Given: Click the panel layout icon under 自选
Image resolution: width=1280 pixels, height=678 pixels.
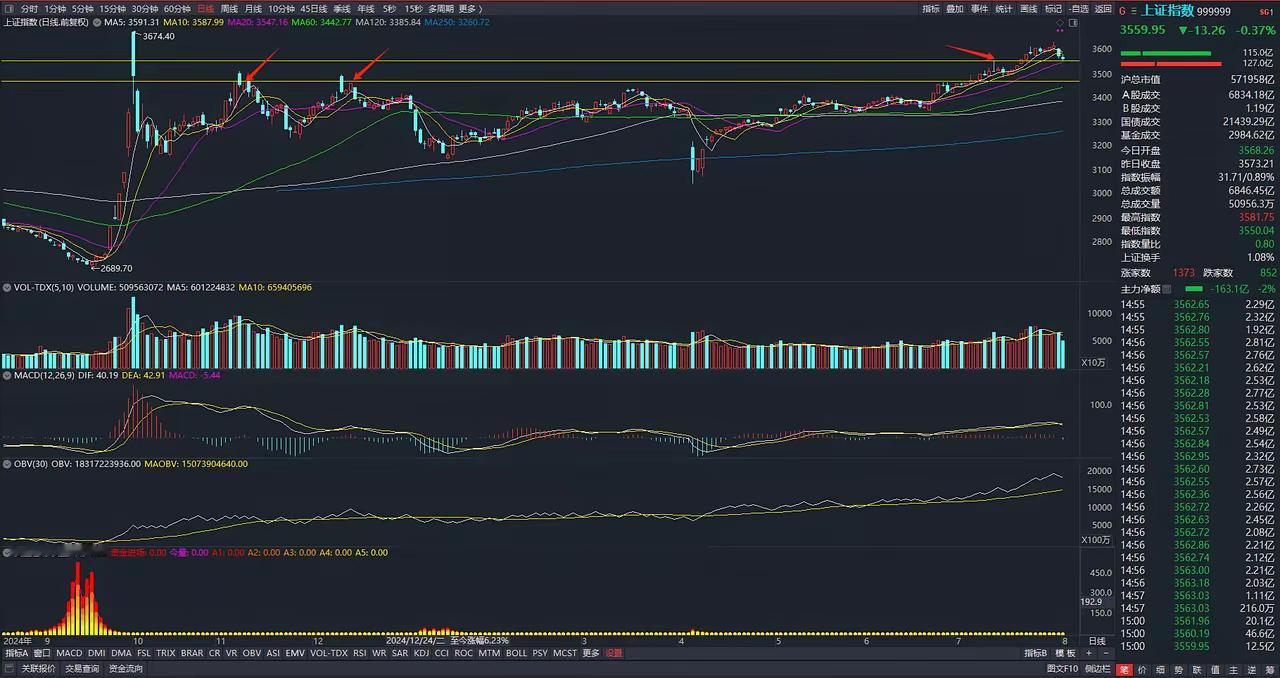Looking at the screenshot, I should [x=1074, y=22].
